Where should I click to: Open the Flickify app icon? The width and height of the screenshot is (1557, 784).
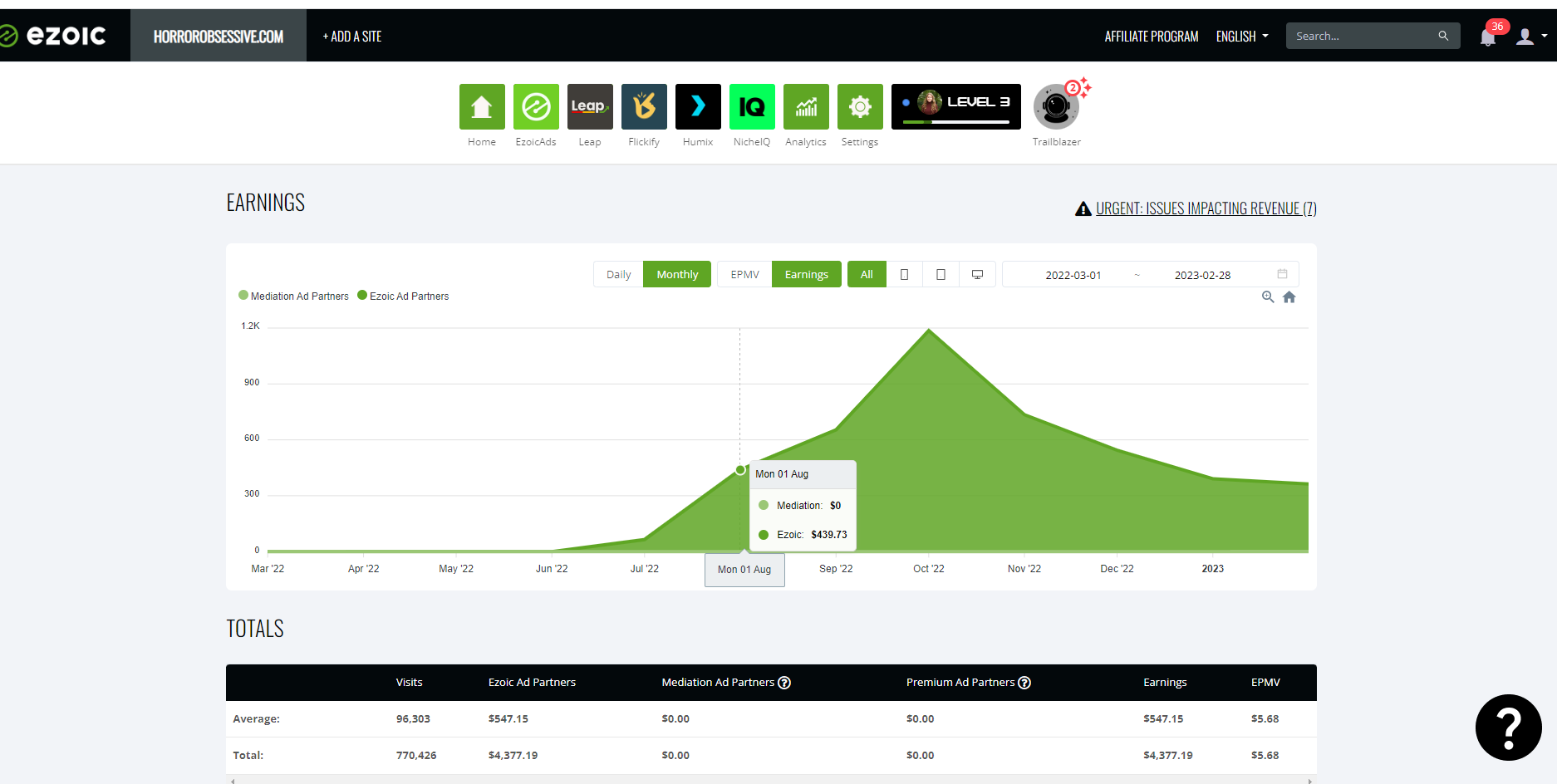click(644, 106)
